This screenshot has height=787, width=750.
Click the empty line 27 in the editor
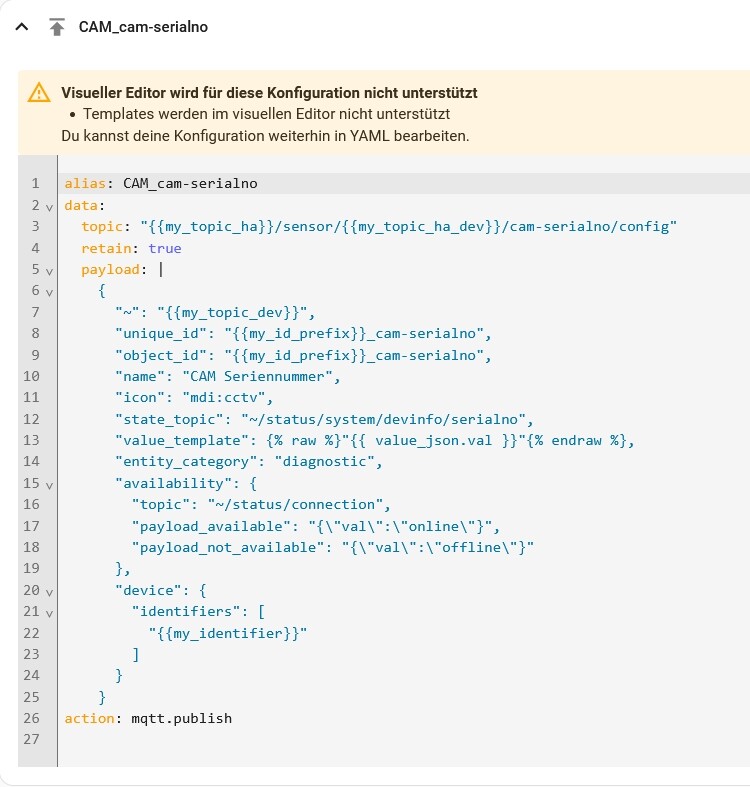pos(300,740)
